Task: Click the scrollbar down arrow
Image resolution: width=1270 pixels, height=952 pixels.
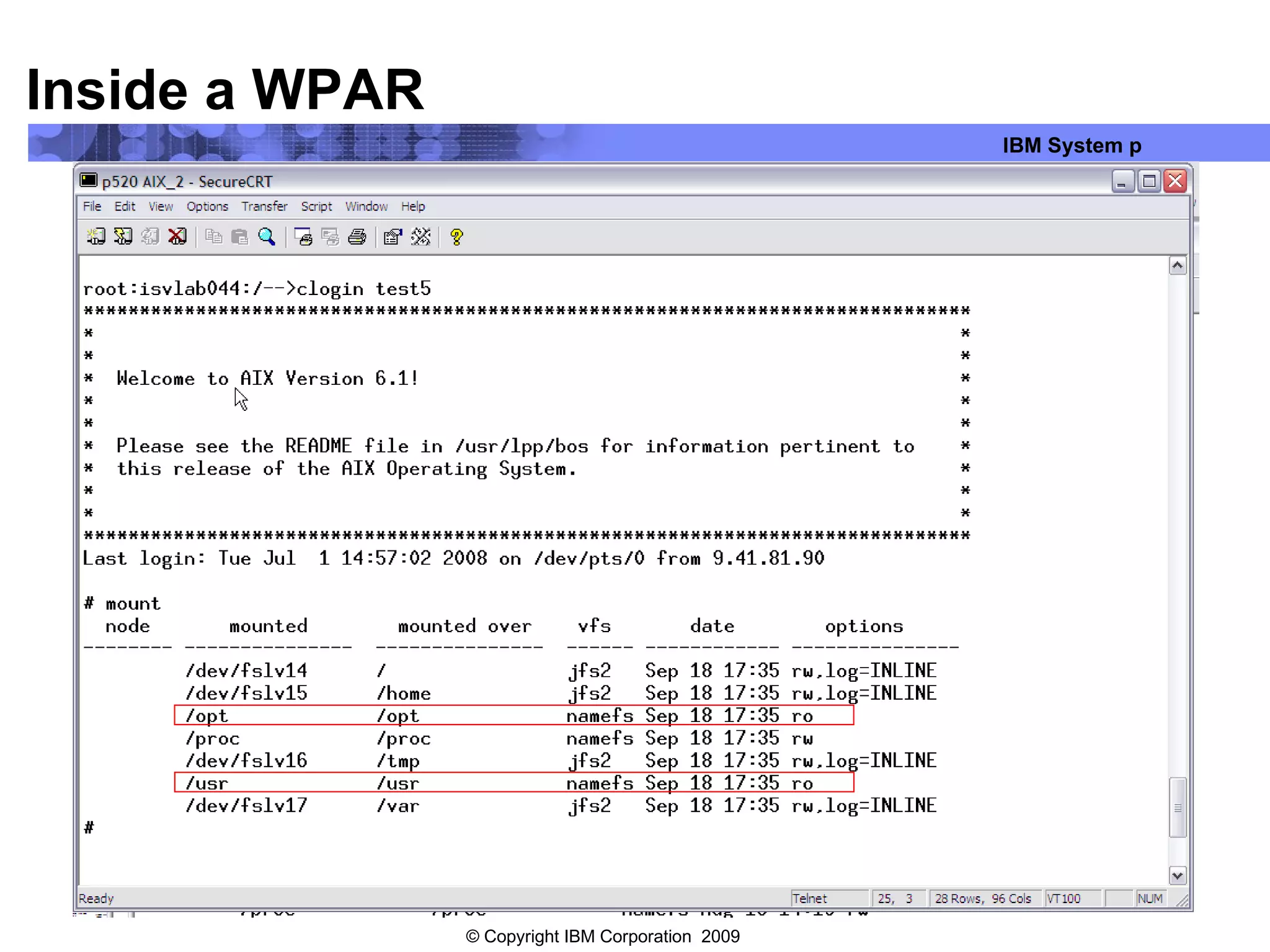Action: (x=1178, y=875)
